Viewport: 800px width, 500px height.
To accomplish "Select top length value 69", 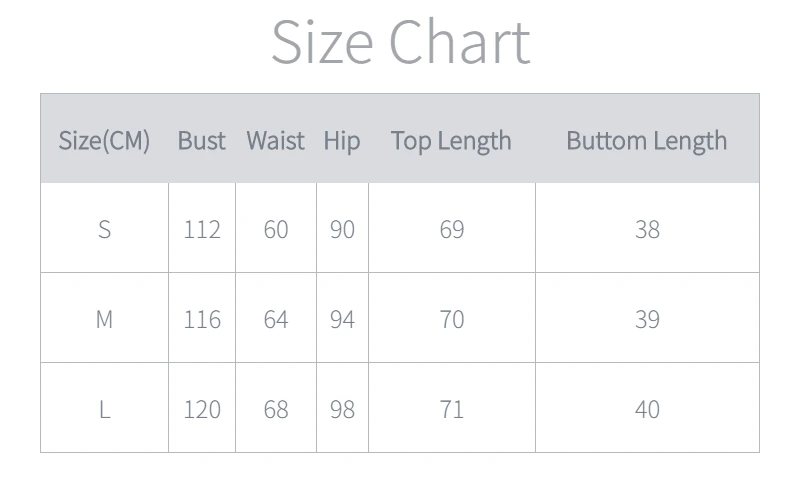I will pos(451,230).
